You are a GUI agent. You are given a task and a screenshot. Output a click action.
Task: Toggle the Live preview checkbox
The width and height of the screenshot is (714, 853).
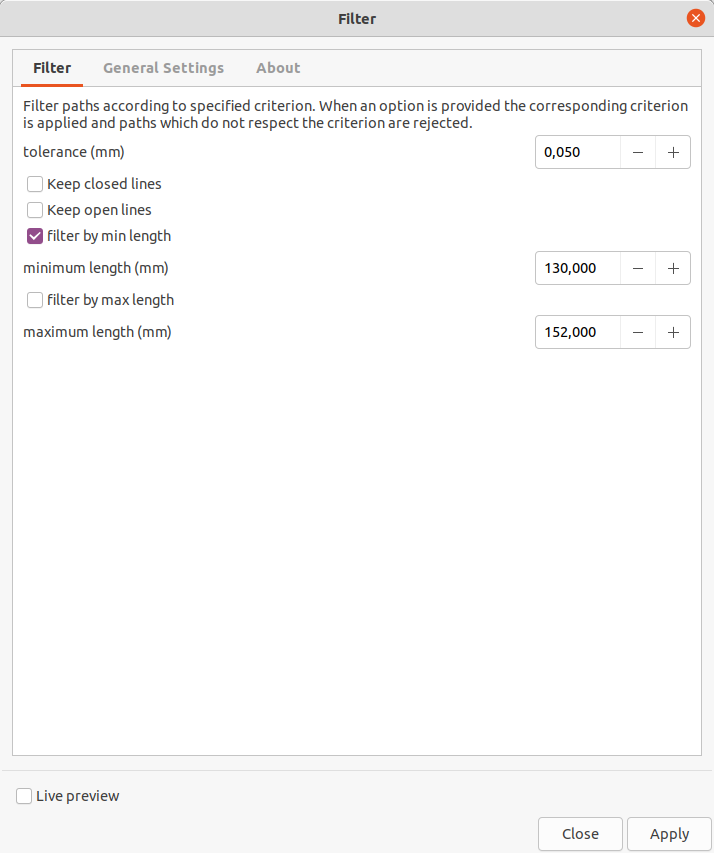[x=24, y=796]
